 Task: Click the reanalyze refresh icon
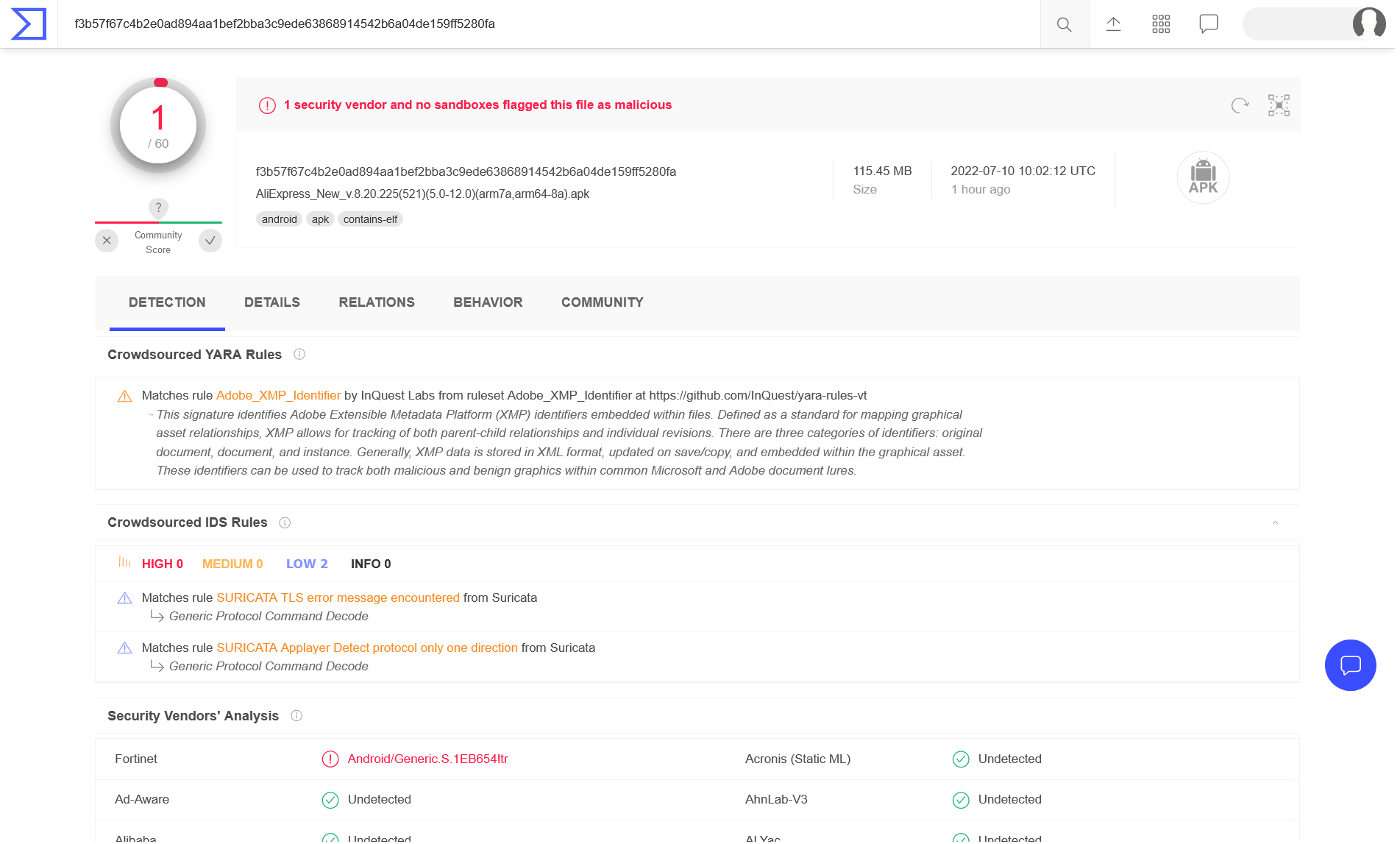(1240, 105)
